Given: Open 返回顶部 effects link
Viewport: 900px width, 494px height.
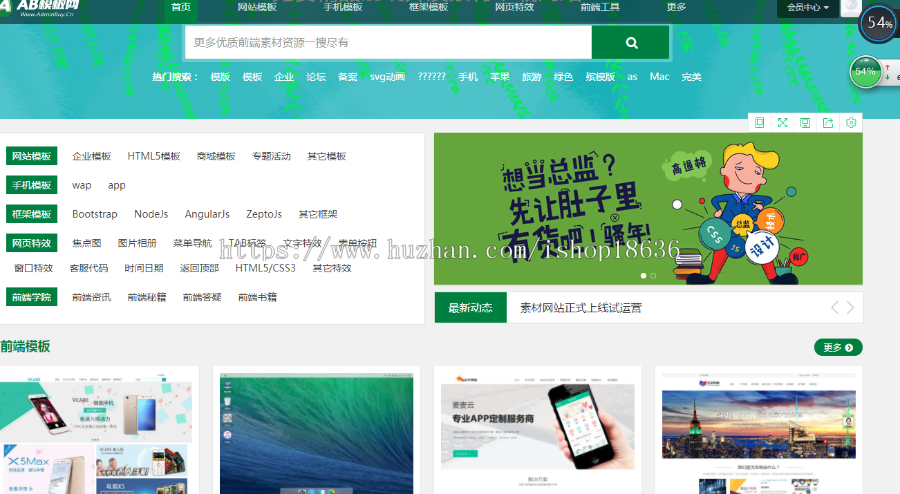Looking at the screenshot, I should (x=199, y=268).
